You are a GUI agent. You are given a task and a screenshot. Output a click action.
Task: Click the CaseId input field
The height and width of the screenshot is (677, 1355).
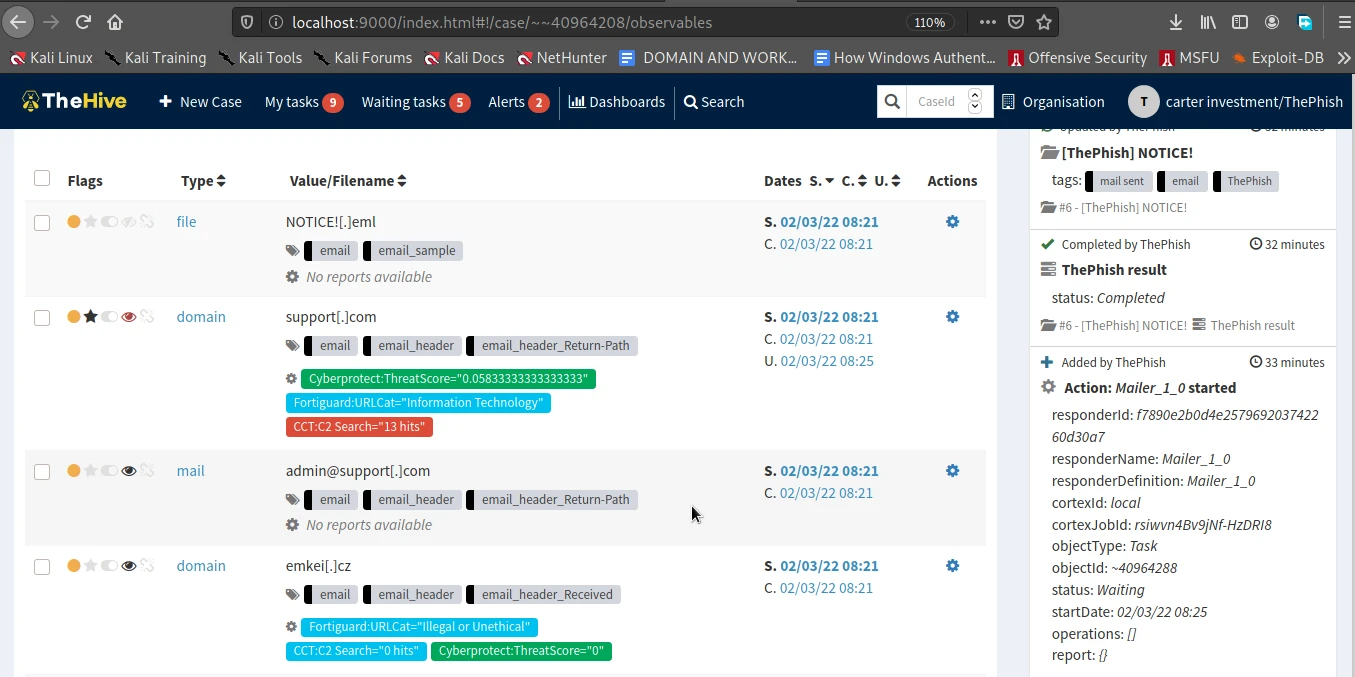(x=937, y=101)
